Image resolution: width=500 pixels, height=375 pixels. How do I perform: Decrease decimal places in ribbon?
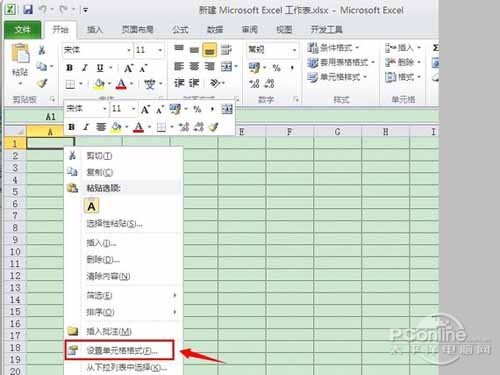click(x=269, y=84)
